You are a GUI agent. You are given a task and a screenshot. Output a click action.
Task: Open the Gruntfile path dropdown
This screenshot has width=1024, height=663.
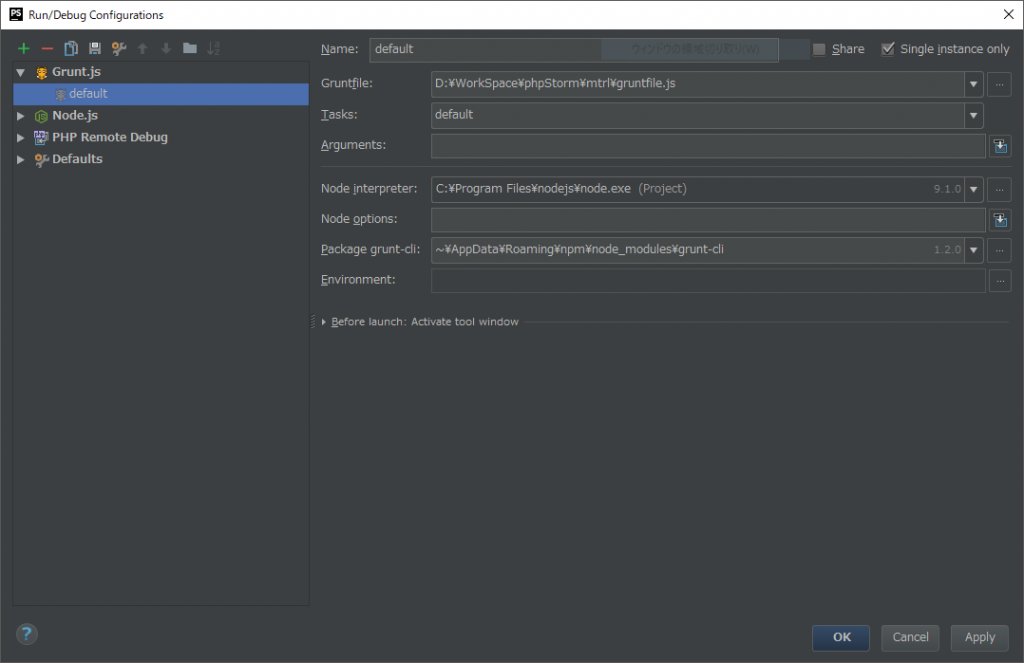974,84
